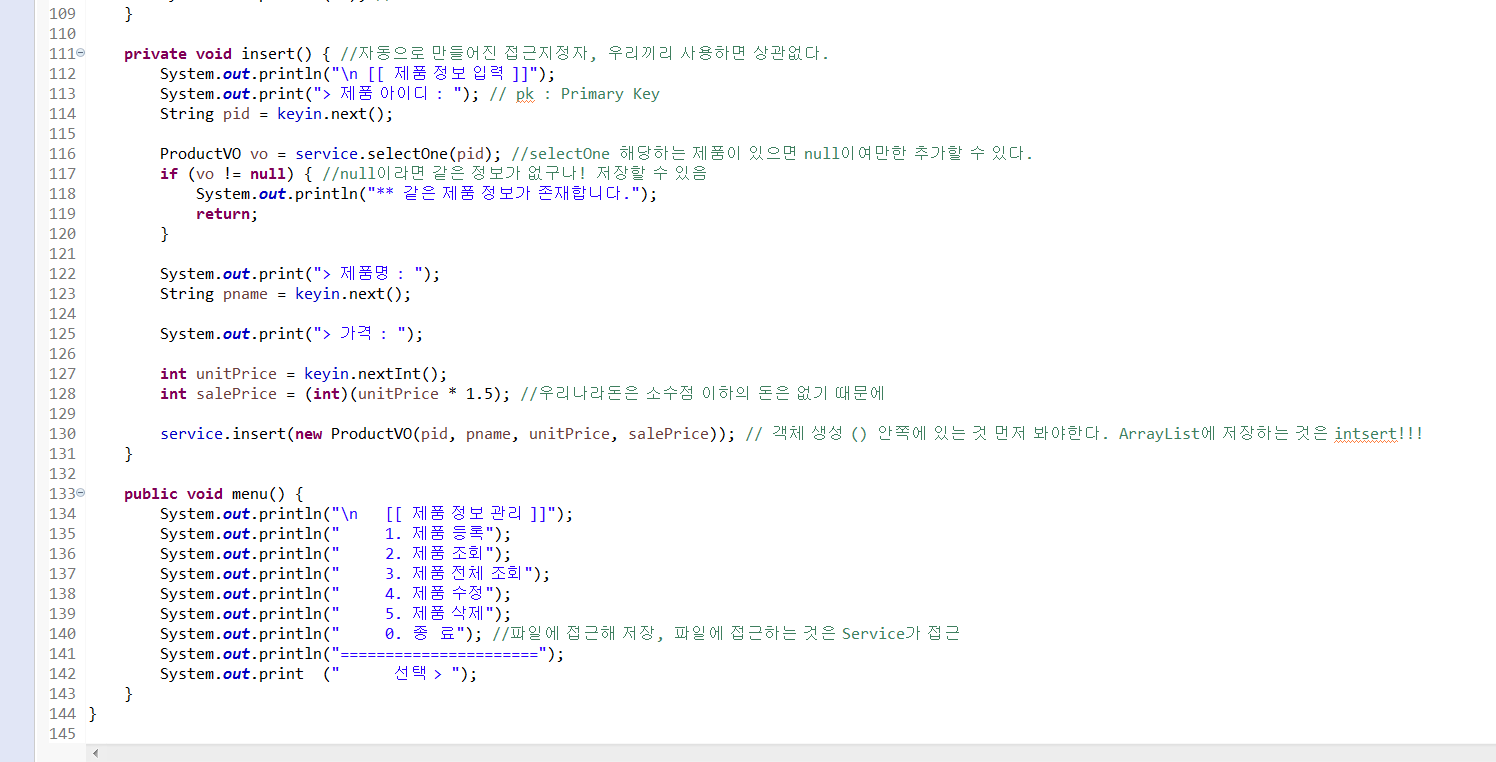Image resolution: width=1496 pixels, height=762 pixels.
Task: Click the closing brace on line 144
Action: tap(93, 714)
